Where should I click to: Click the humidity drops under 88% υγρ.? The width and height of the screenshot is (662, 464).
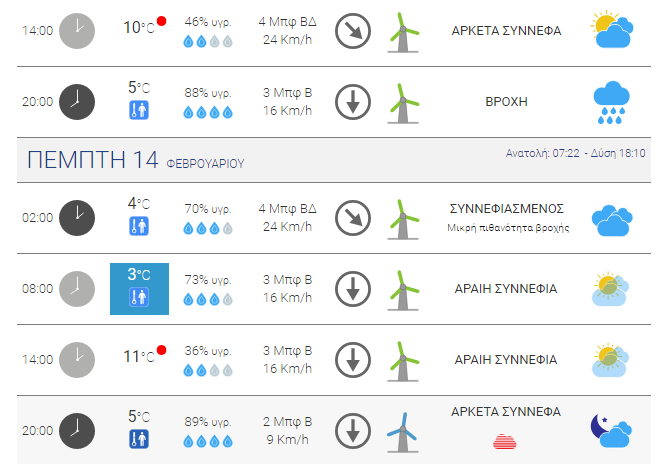(x=208, y=112)
